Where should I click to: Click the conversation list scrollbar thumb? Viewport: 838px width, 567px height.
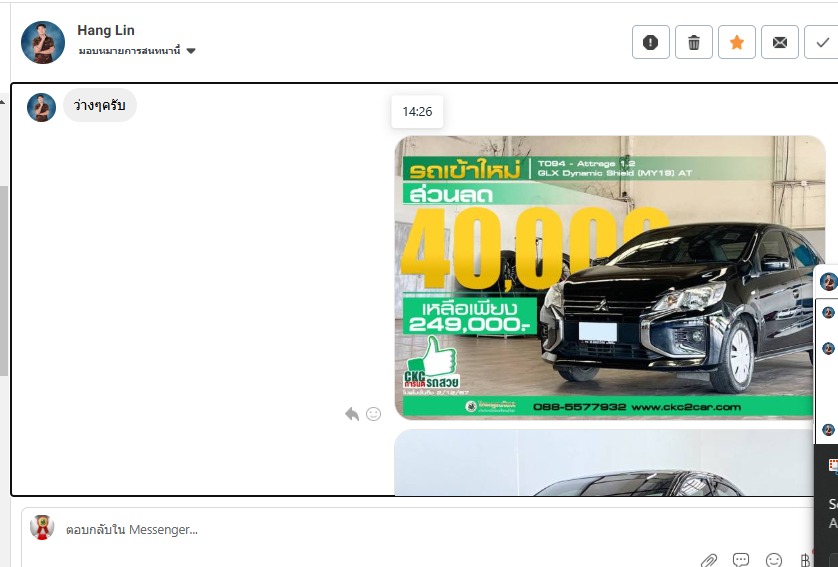[x=4, y=280]
